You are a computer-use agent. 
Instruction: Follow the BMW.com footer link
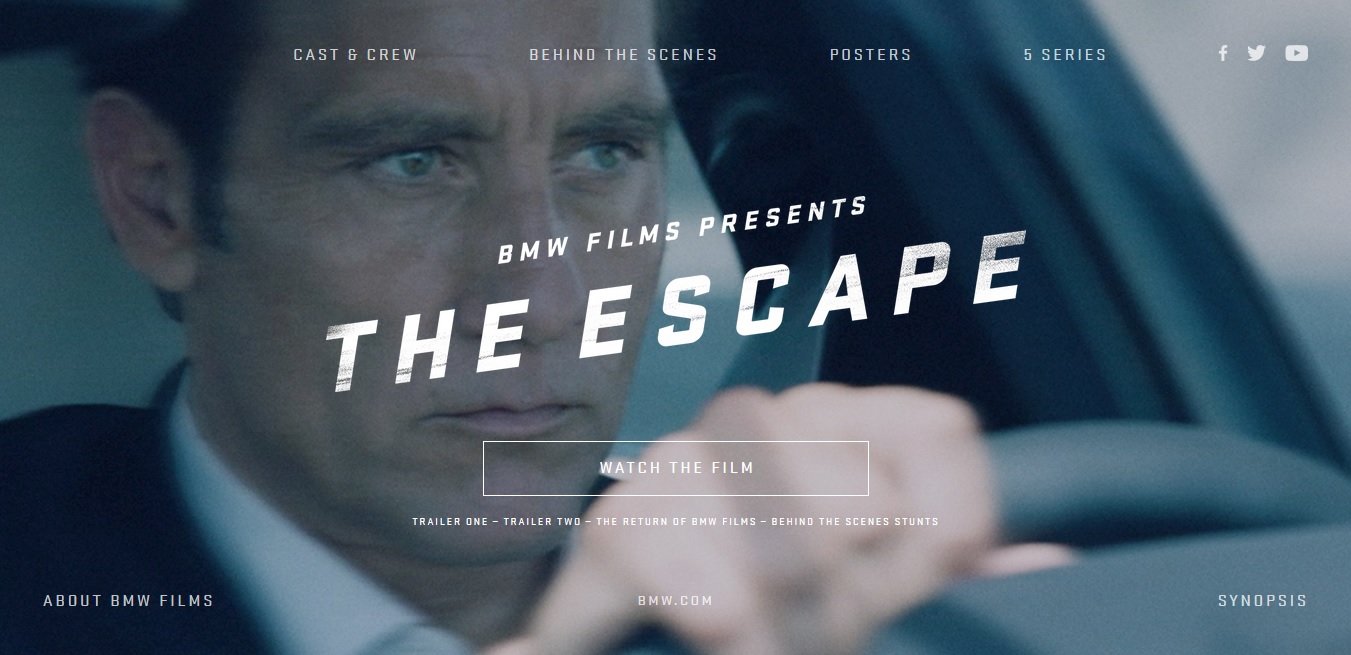click(x=675, y=601)
